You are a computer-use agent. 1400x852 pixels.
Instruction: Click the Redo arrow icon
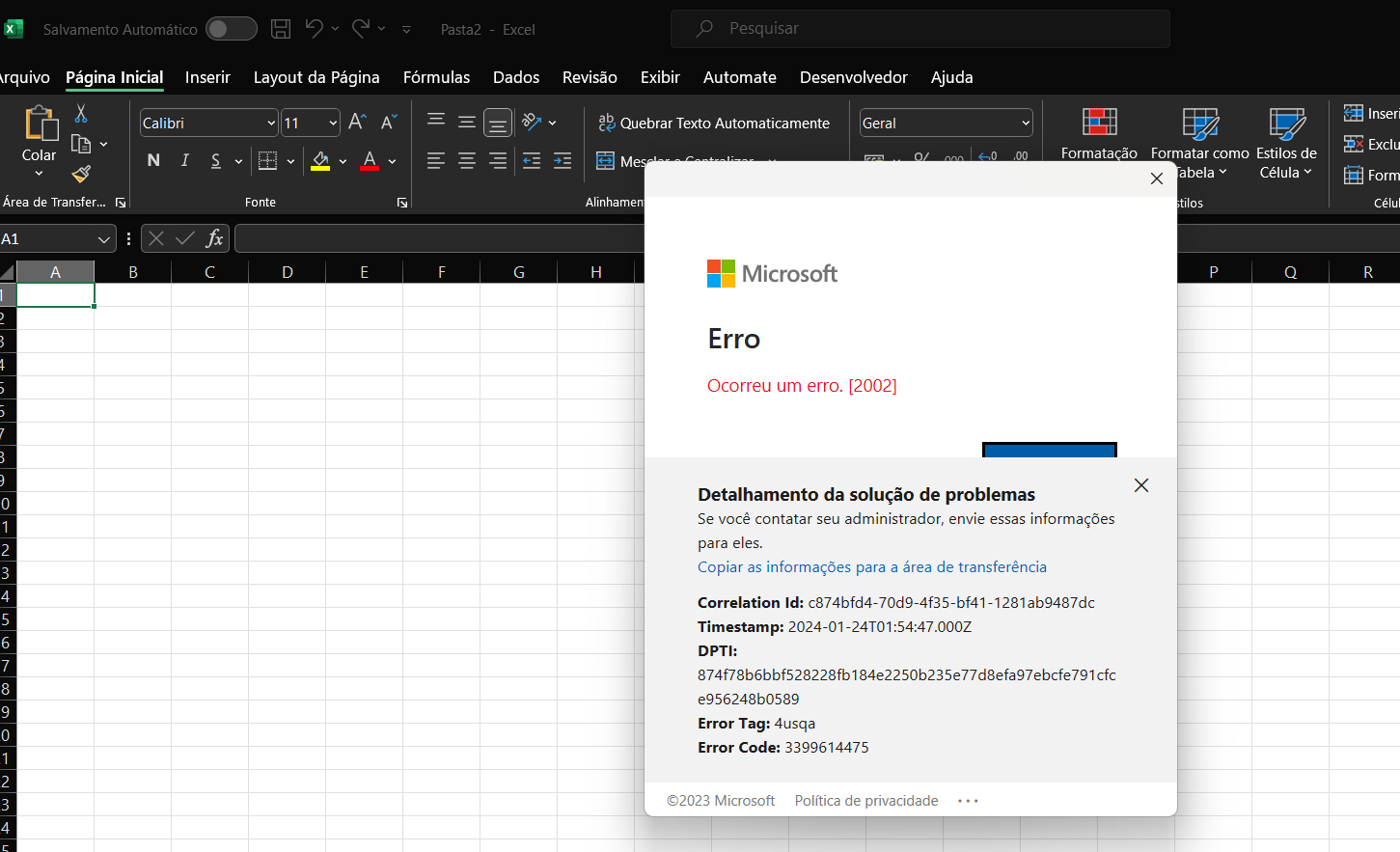pyautogui.click(x=361, y=28)
